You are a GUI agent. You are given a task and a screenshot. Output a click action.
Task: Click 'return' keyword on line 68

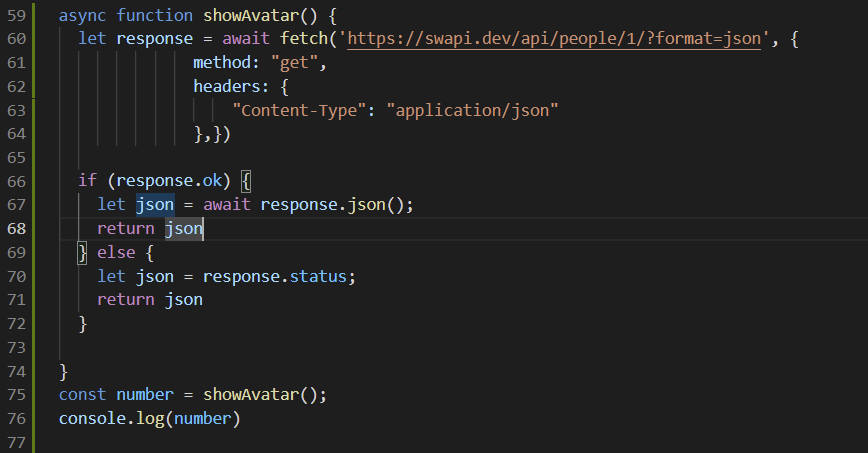coord(126,228)
